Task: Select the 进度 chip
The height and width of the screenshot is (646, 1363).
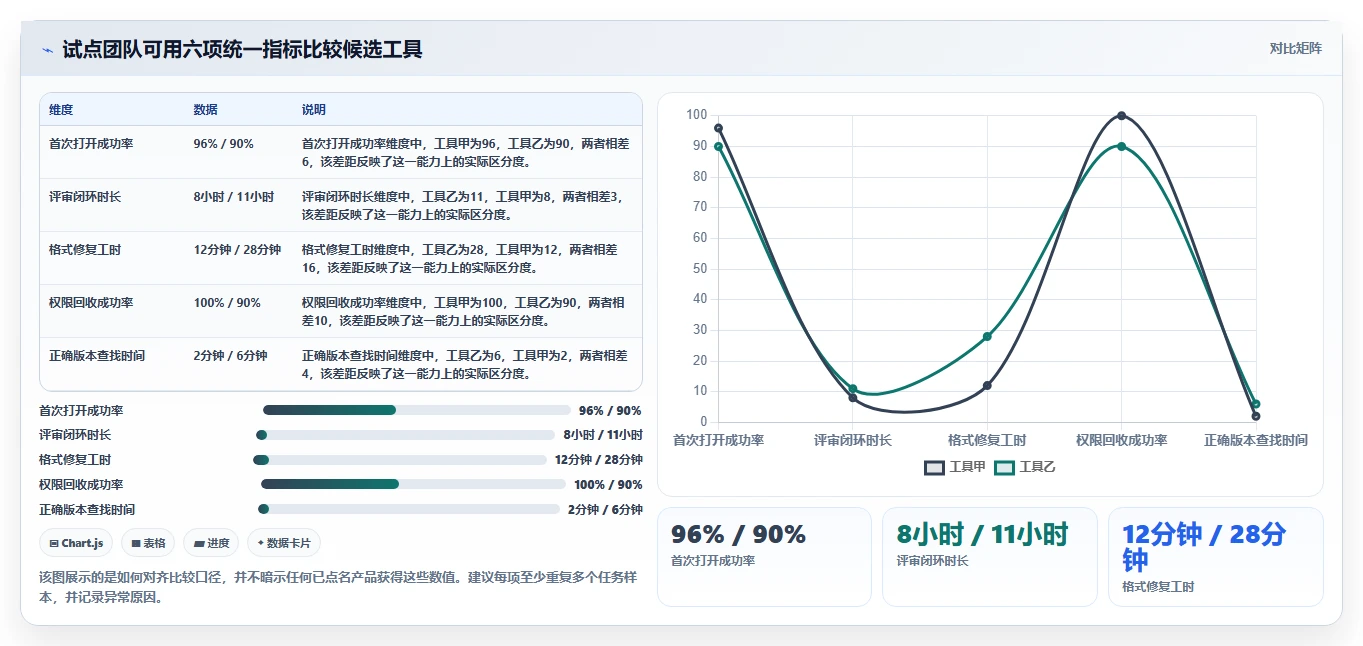Action: coord(211,543)
